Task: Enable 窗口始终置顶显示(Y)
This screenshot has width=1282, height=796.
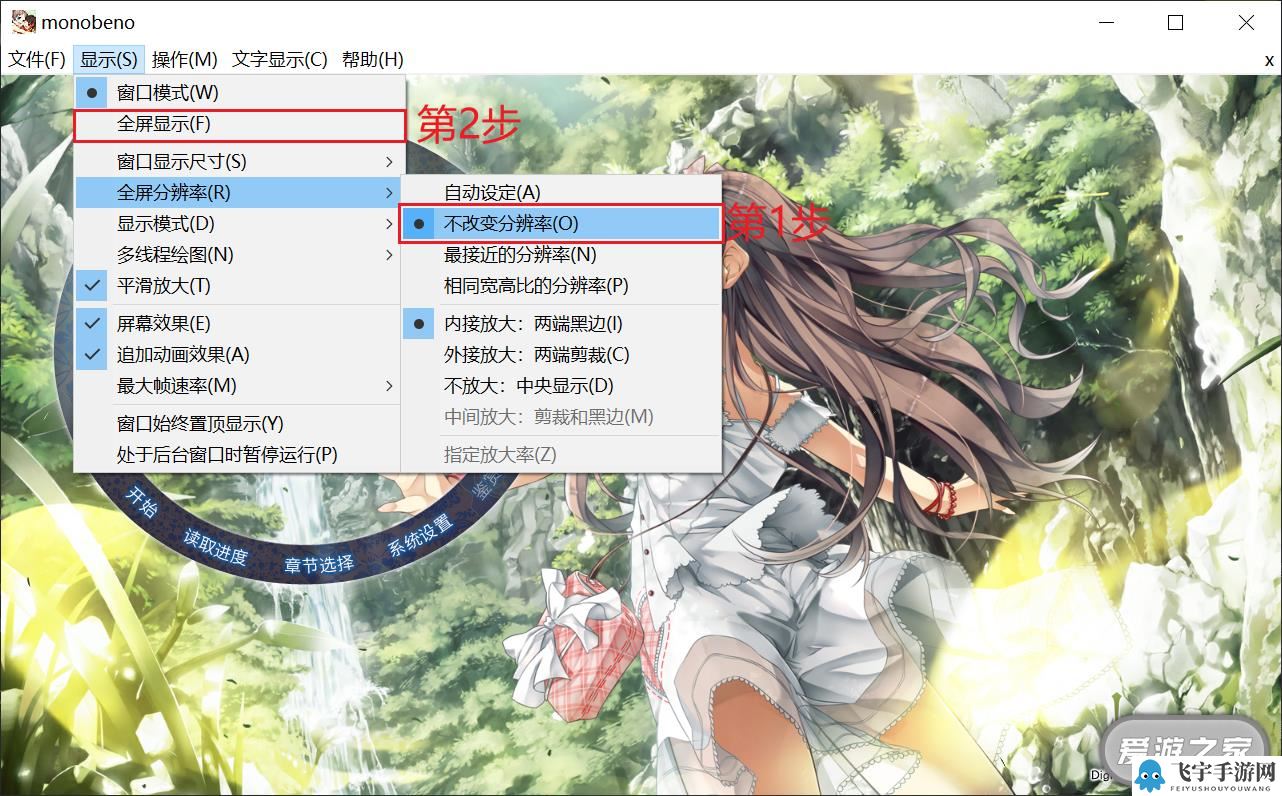Action: click(239, 423)
